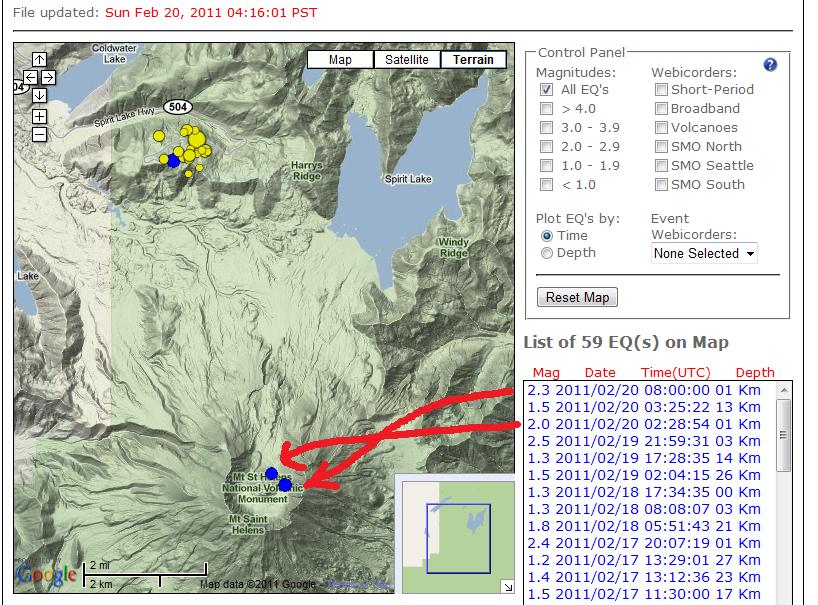Switch map to Map view

(x=340, y=60)
